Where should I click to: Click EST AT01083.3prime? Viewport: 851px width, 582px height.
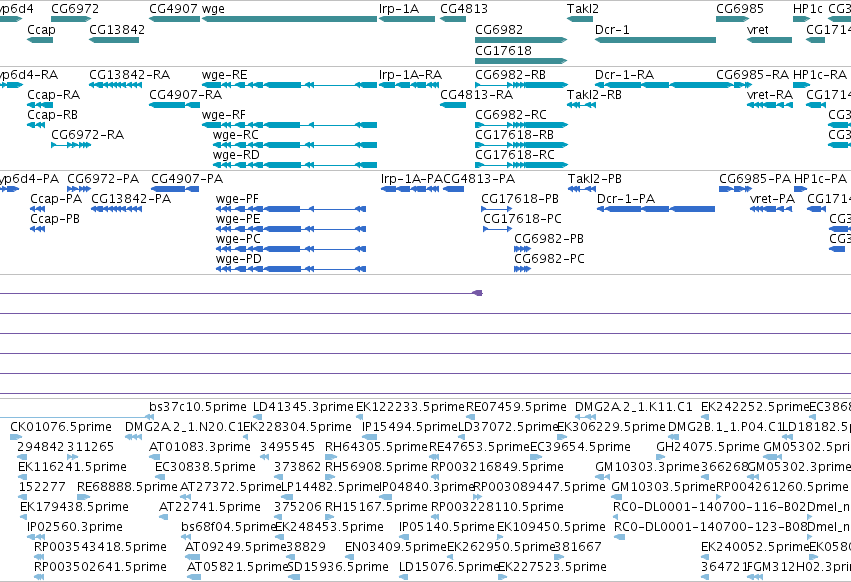(200, 447)
